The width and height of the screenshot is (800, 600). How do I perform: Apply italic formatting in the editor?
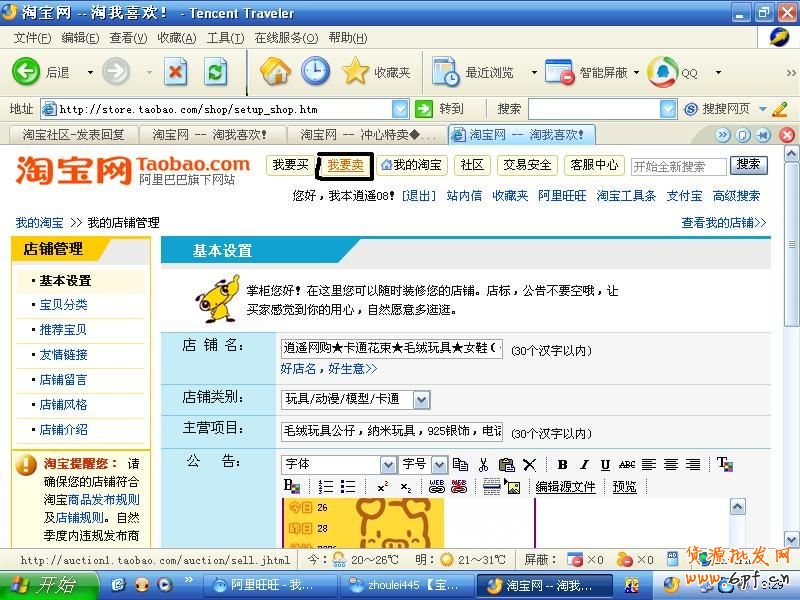pos(584,464)
